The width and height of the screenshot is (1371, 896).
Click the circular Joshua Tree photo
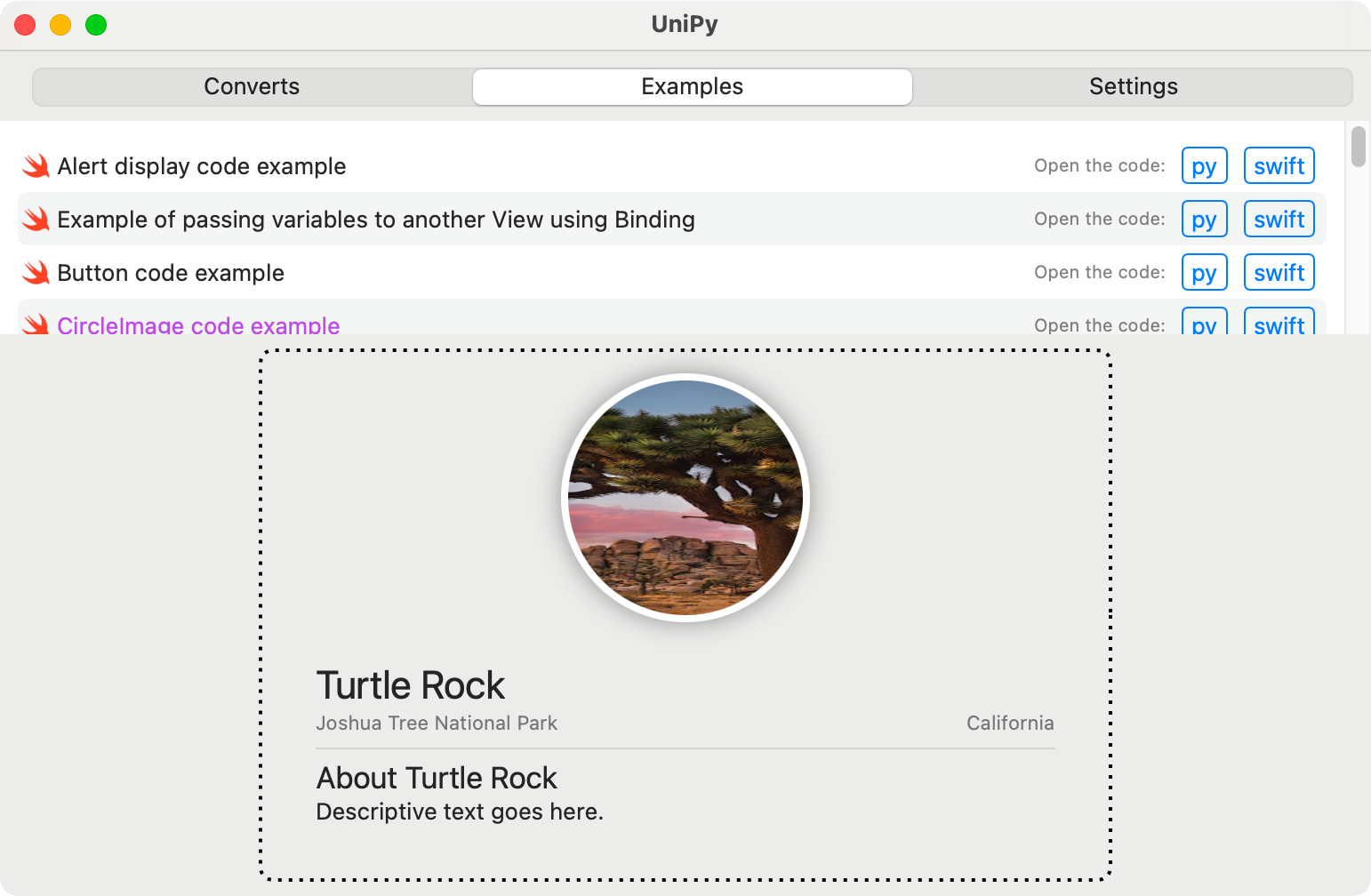tap(685, 498)
